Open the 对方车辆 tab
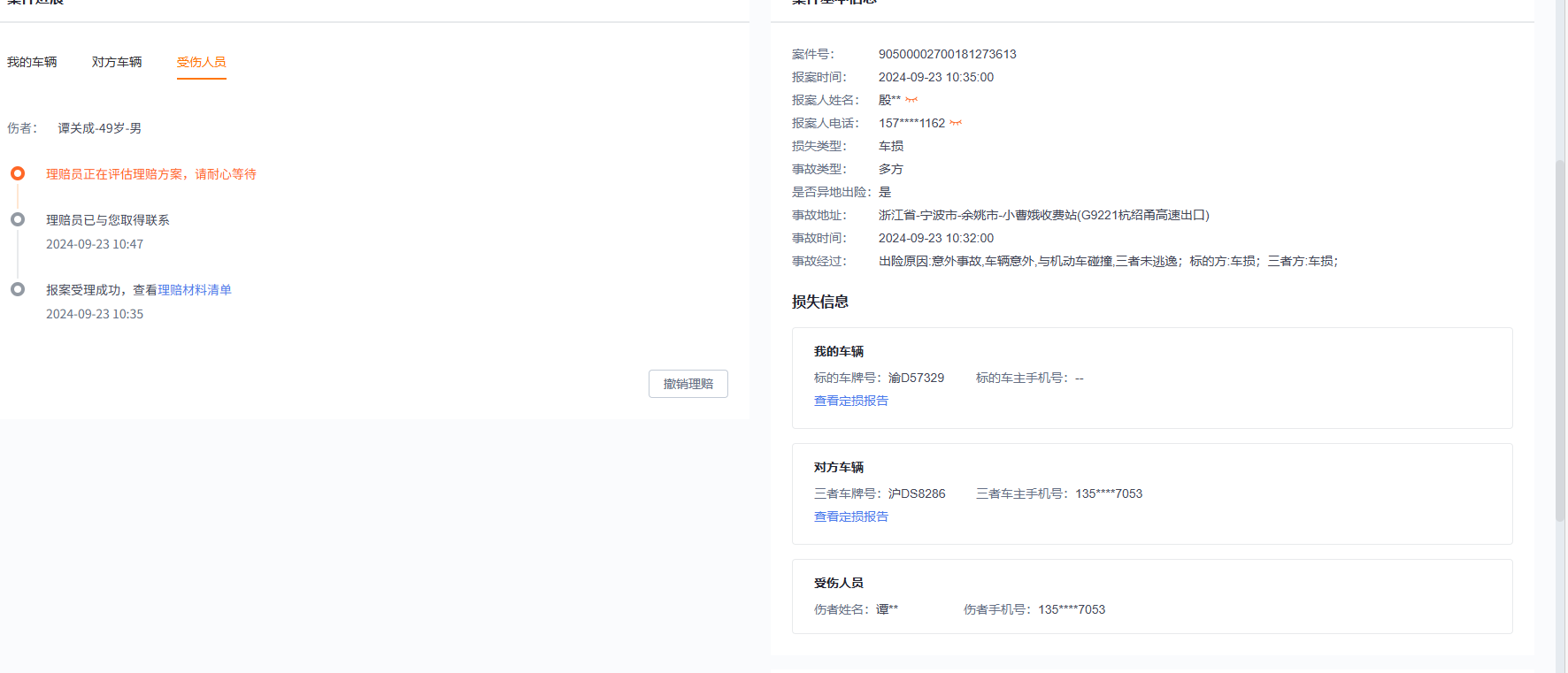 point(117,62)
